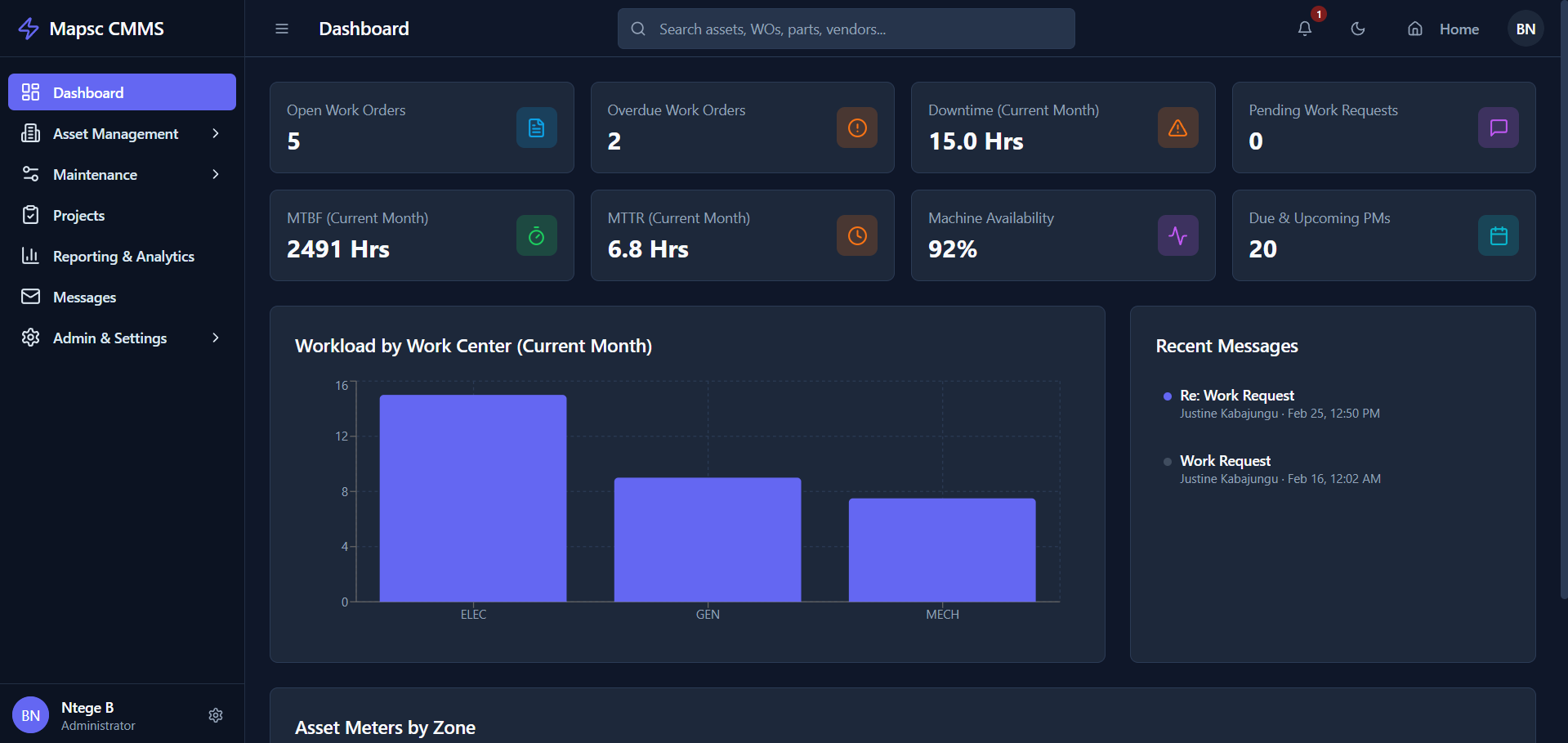The width and height of the screenshot is (1568, 743).
Task: Click the Pending Work Requests chat icon
Action: 1499,128
